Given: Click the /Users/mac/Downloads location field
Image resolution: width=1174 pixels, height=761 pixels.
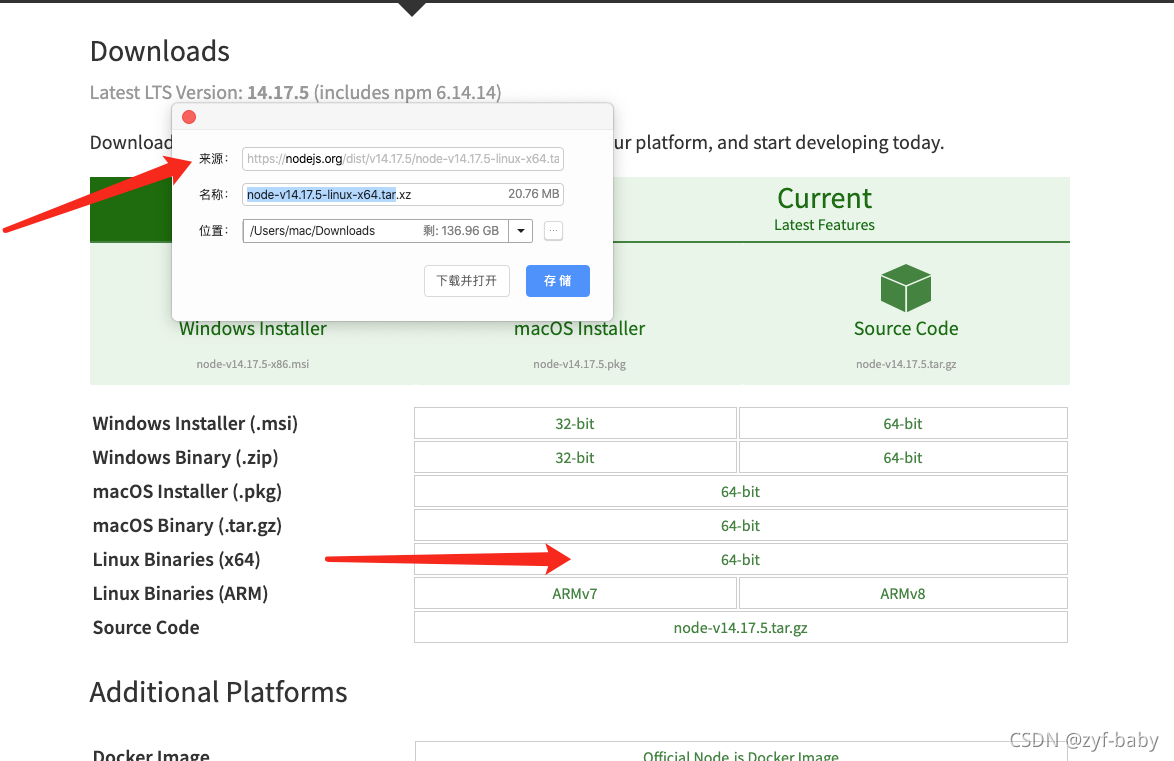Looking at the screenshot, I should click(x=375, y=231).
